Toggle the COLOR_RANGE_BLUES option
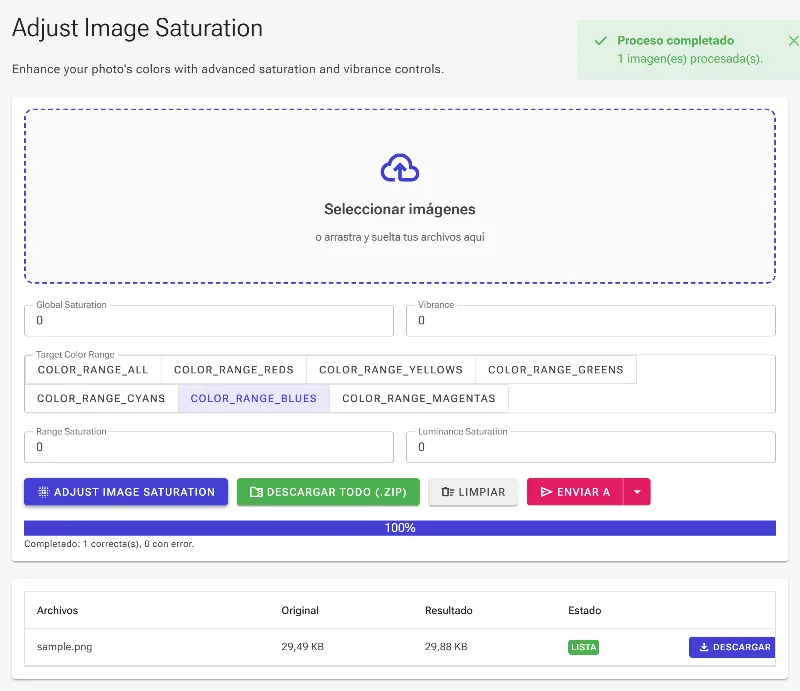This screenshot has width=800, height=691. pos(254,398)
